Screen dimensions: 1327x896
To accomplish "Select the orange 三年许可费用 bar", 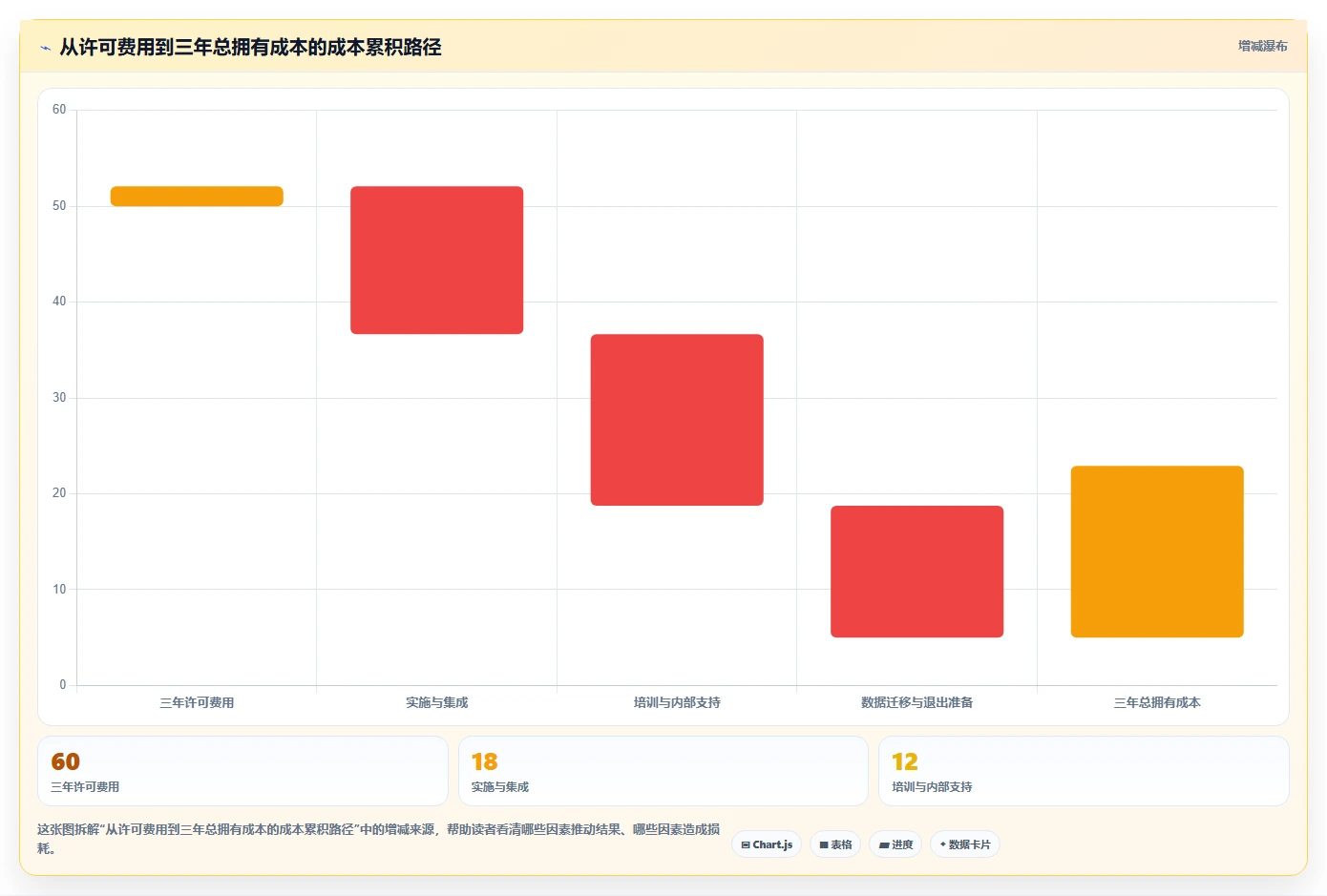I will [x=197, y=196].
